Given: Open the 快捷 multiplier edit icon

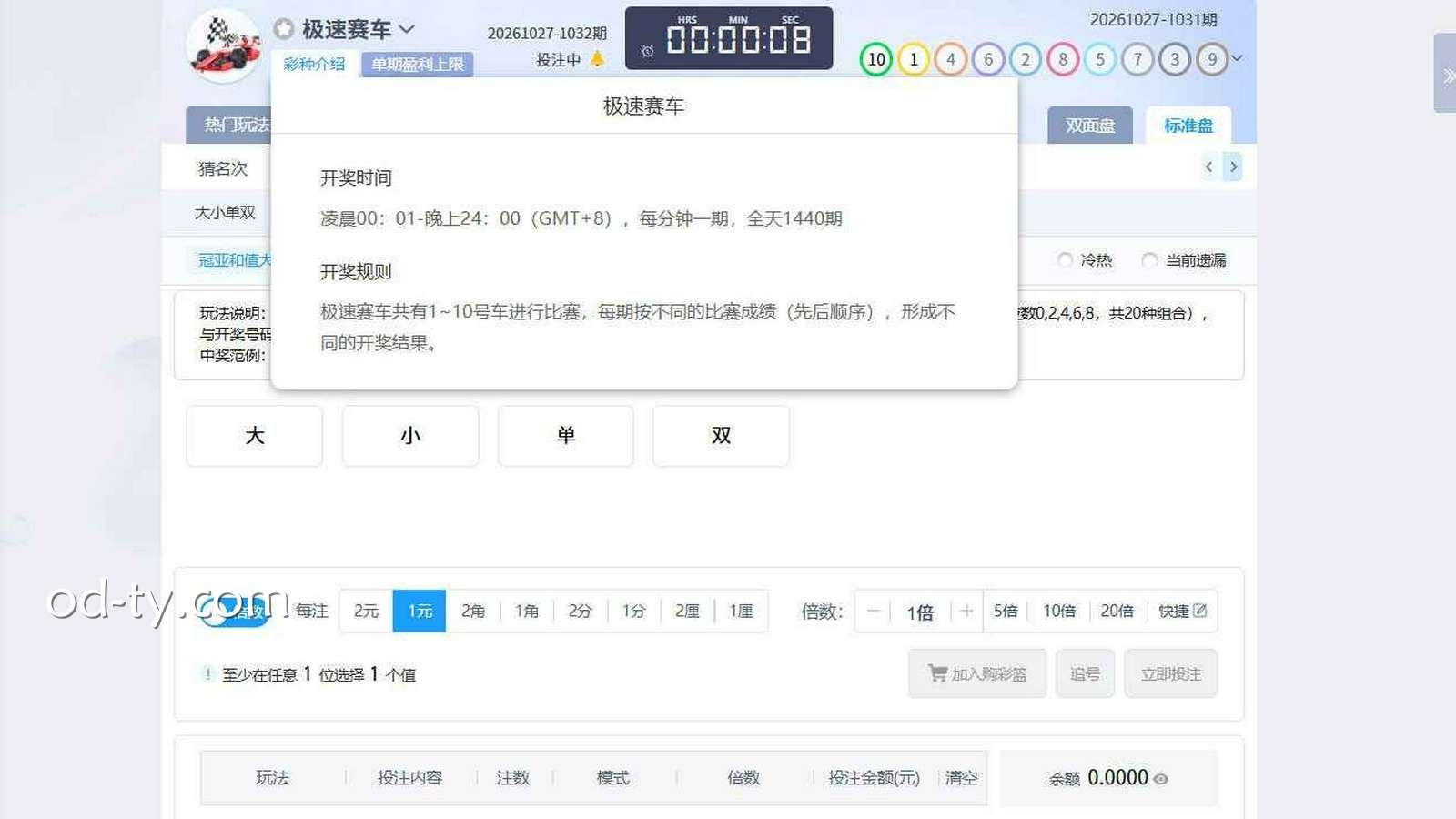Looking at the screenshot, I should (1200, 611).
